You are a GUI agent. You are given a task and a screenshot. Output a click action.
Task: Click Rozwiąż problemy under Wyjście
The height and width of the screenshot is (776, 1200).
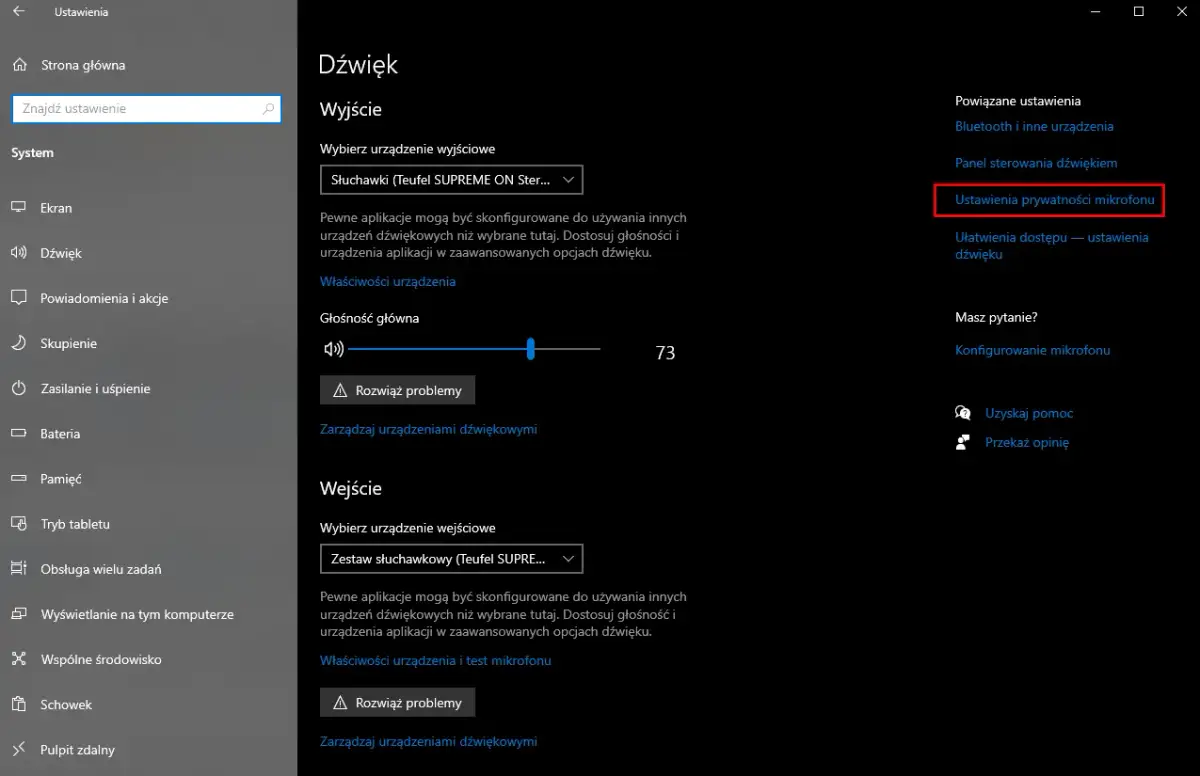coord(397,389)
